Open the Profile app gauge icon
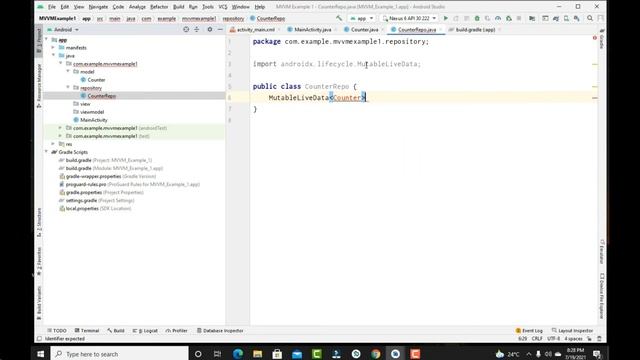This screenshot has width=640, height=360. pos(498,18)
